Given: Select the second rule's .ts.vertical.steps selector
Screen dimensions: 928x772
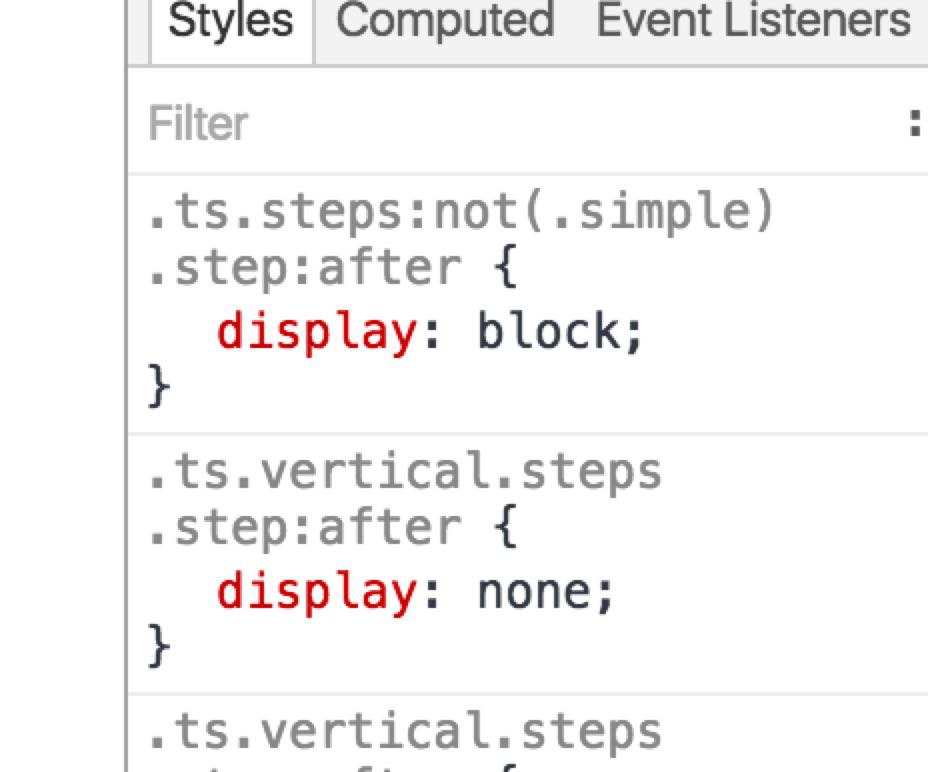Looking at the screenshot, I should click(x=404, y=471).
